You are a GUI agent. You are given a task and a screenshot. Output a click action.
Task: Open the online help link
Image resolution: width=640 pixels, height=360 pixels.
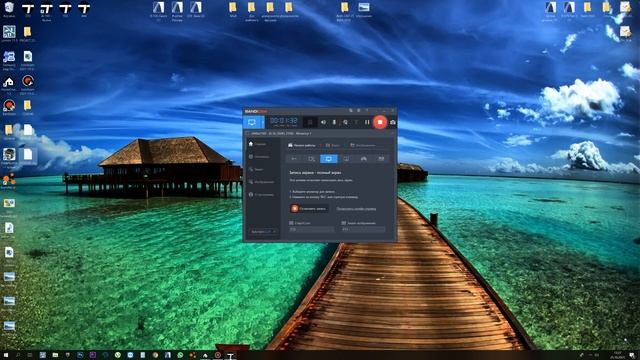356,209
